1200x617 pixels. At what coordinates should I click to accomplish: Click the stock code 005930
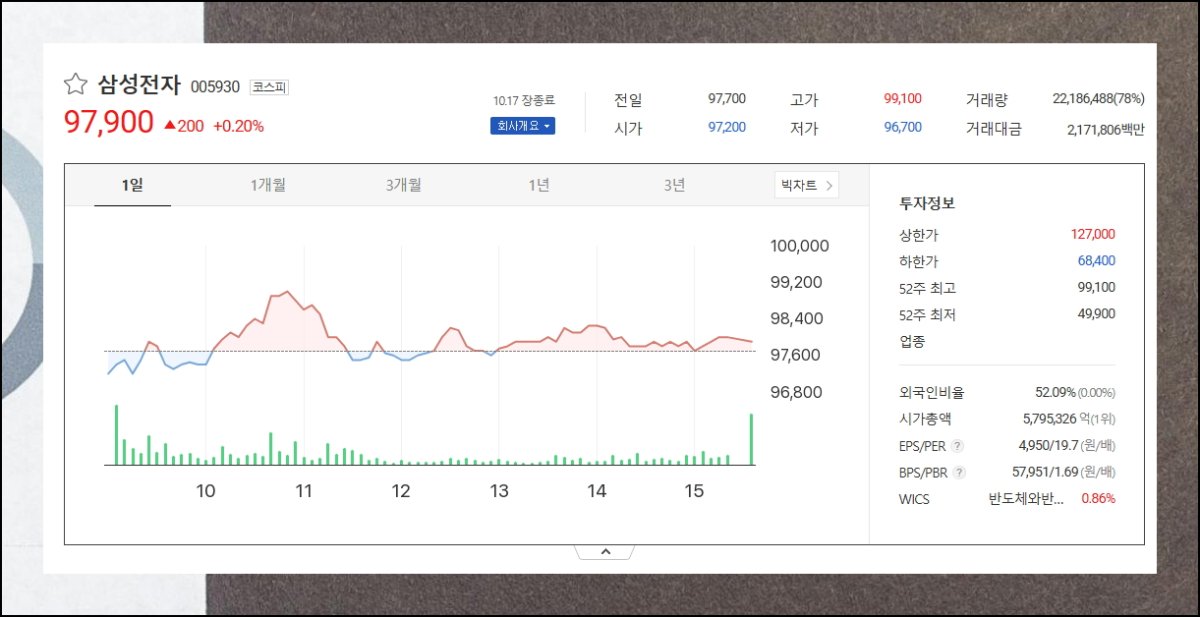(215, 87)
